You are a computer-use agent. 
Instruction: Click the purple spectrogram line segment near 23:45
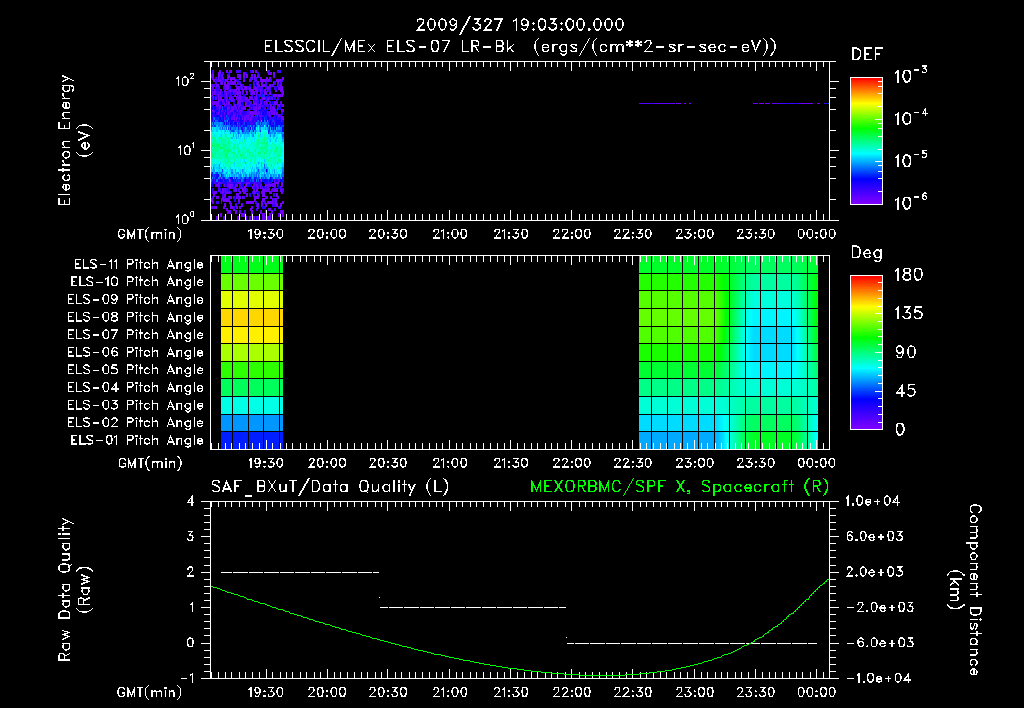(790, 103)
